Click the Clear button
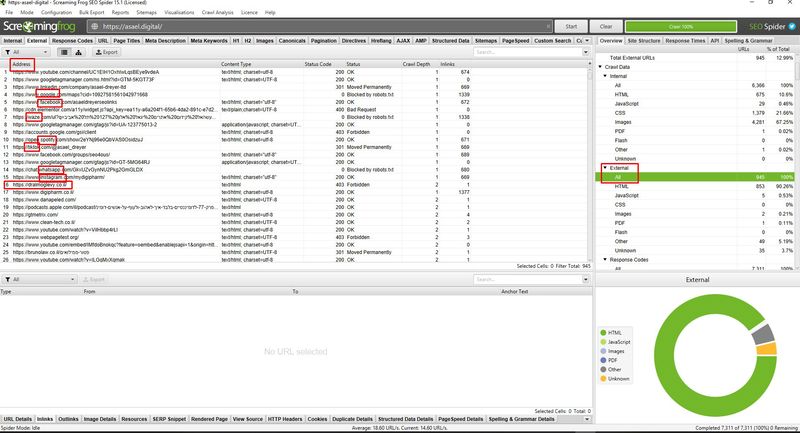 pos(606,27)
